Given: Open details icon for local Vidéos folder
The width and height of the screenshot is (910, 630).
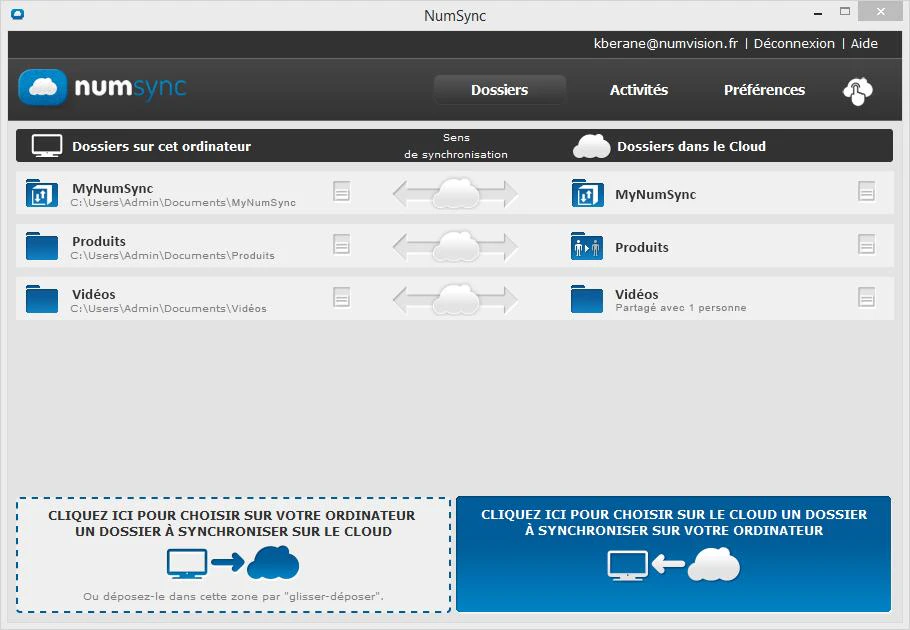Looking at the screenshot, I should [x=341, y=297].
